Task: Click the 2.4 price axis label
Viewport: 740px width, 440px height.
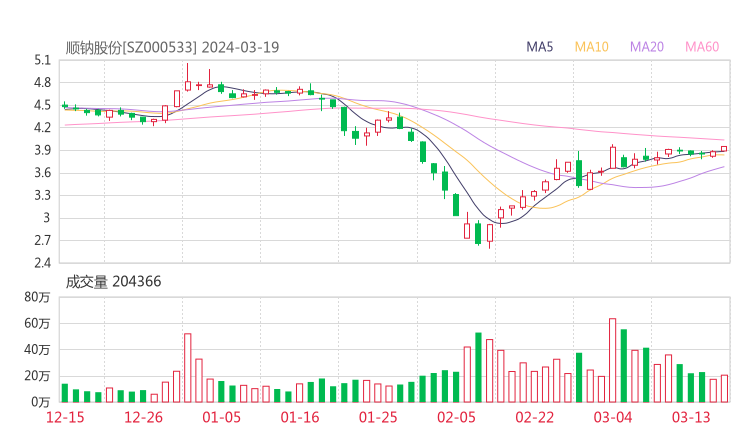Action: click(x=42, y=263)
